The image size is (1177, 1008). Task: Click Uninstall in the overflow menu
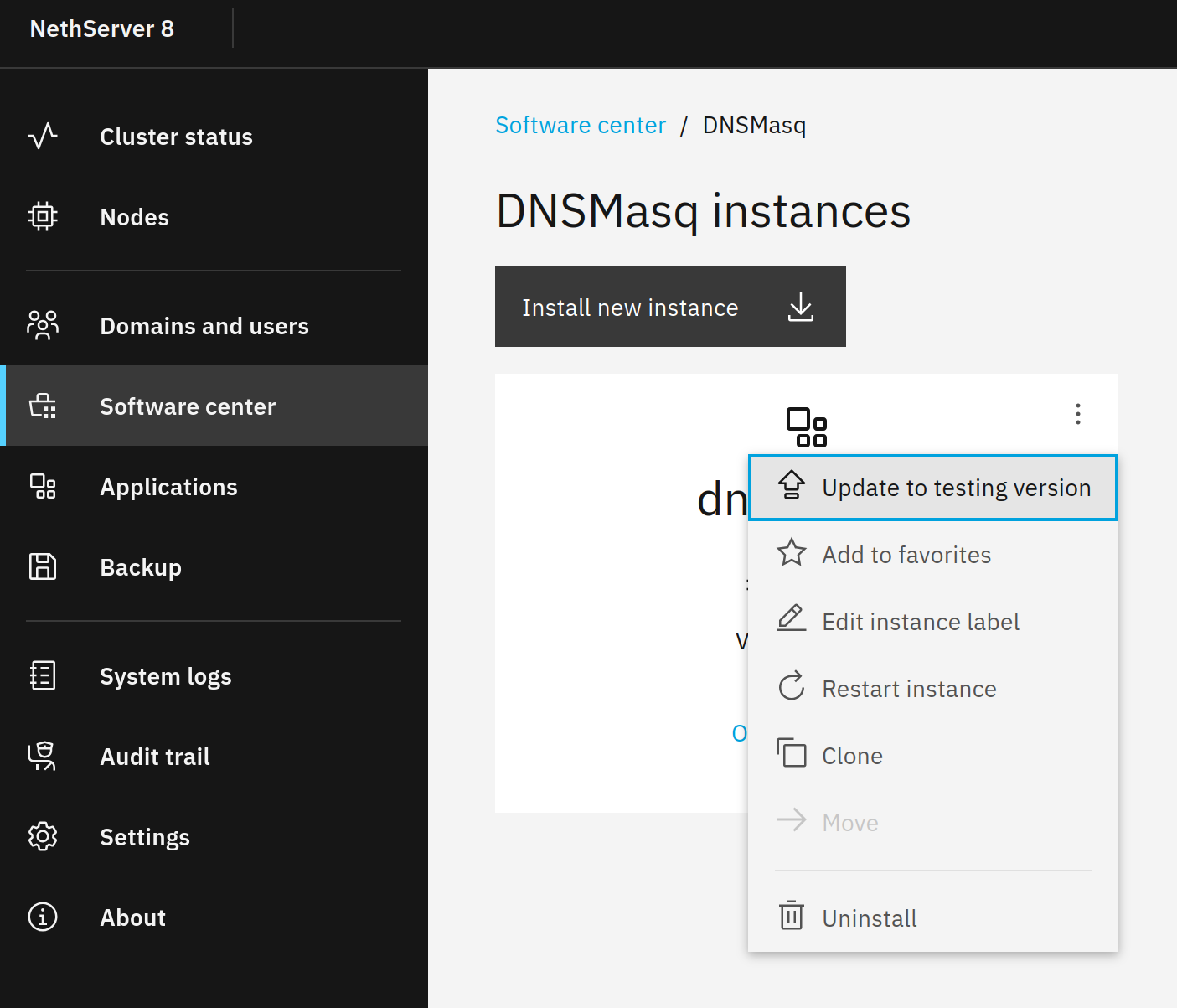(x=869, y=918)
